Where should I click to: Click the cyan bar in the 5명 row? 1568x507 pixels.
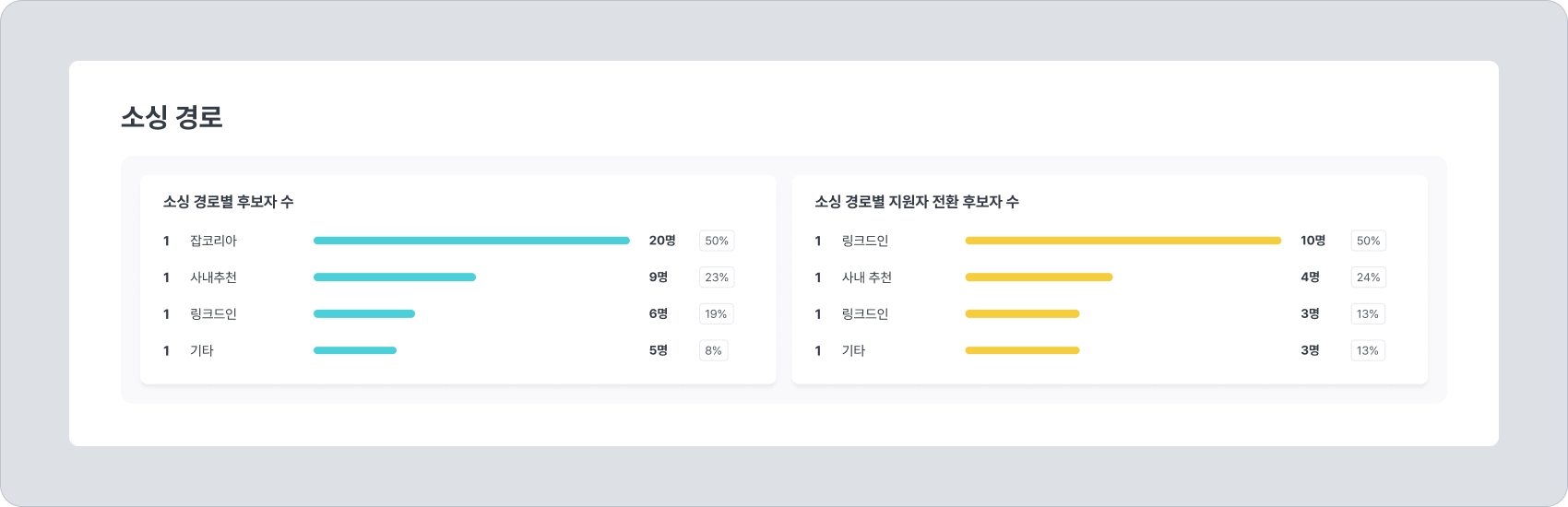click(x=355, y=350)
